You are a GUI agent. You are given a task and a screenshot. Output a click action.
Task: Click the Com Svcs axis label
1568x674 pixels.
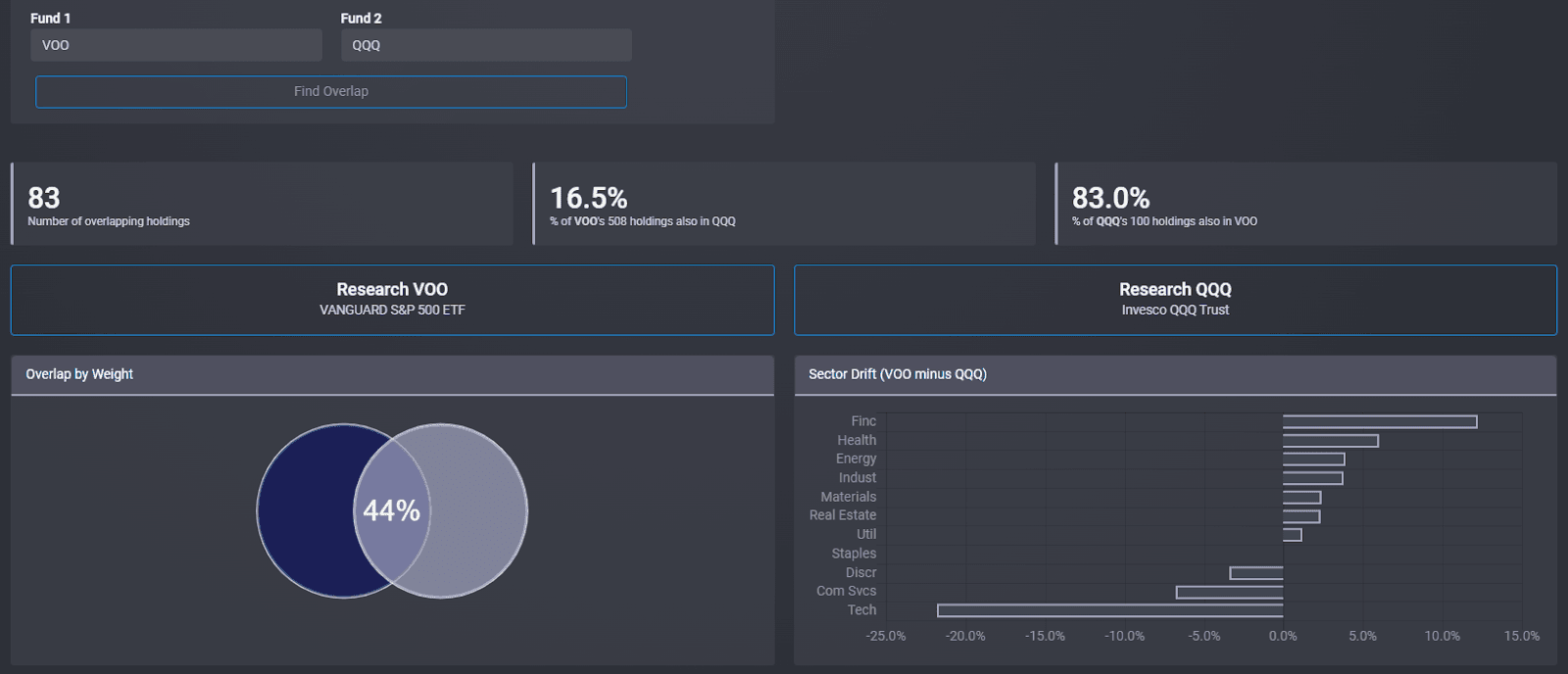tap(847, 591)
